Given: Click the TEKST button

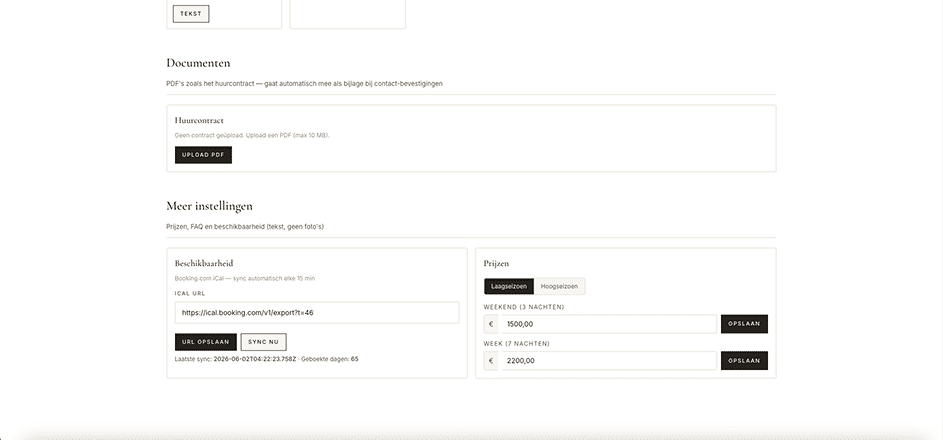Looking at the screenshot, I should [x=191, y=14].
